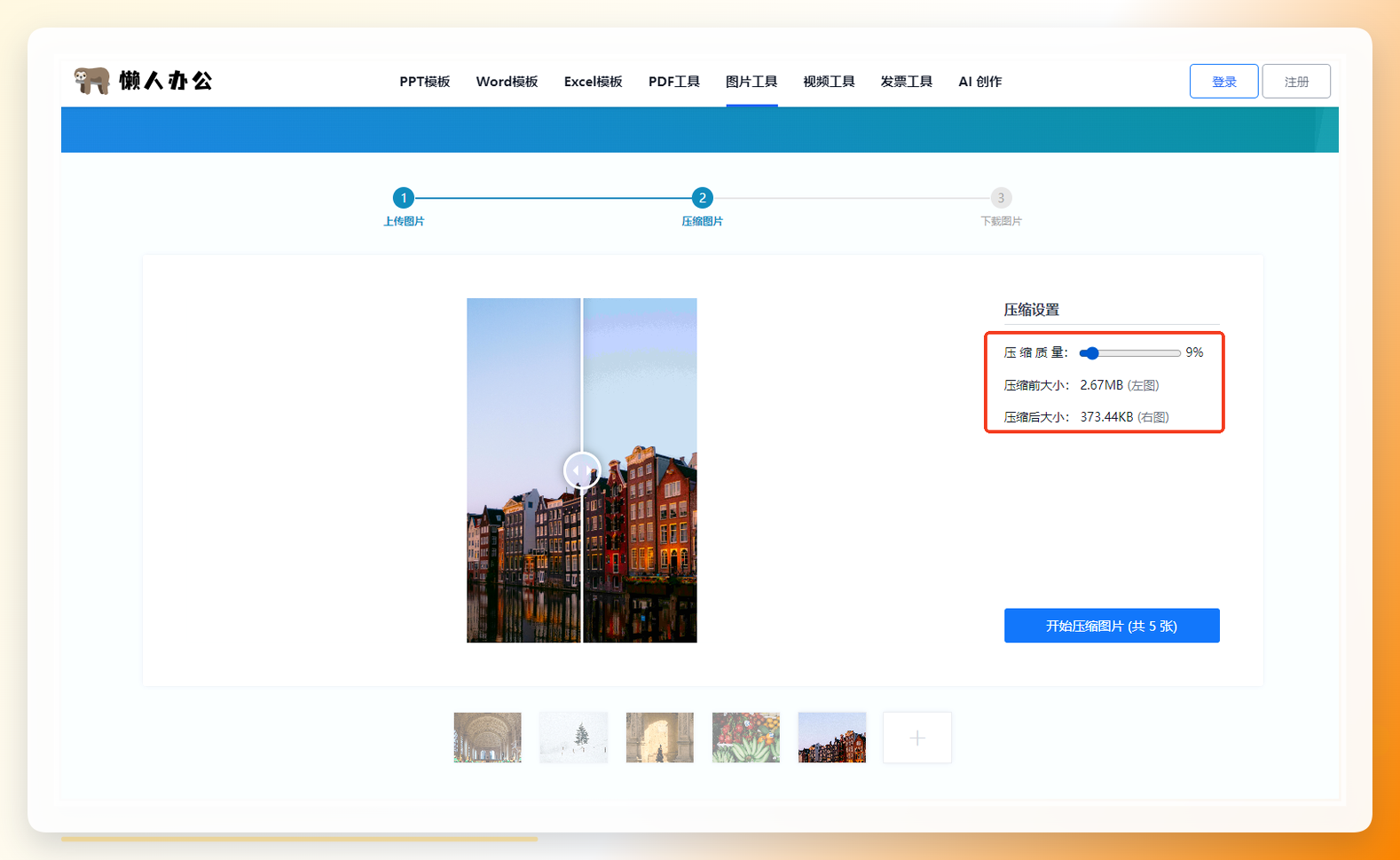The width and height of the screenshot is (1400, 860).
Task: Click step 3 下载图片 circle
Action: [x=1001, y=198]
